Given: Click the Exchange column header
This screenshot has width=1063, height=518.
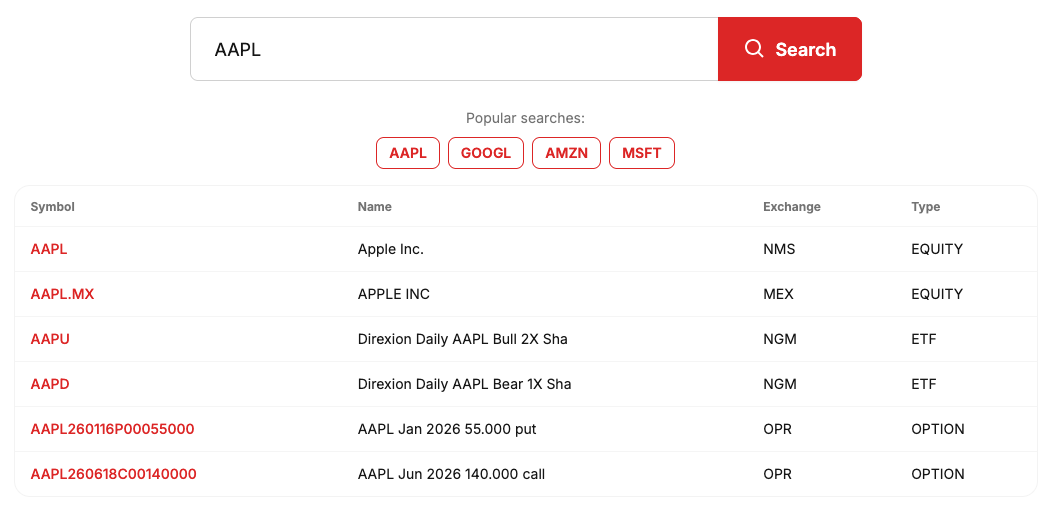Looking at the screenshot, I should (791, 207).
